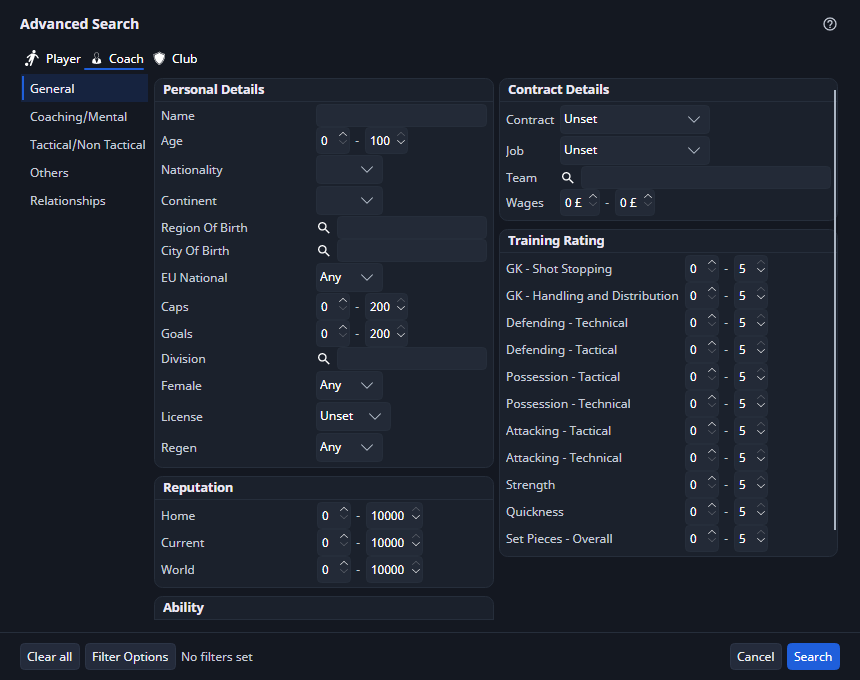Click the Division search magnifier icon
Viewport: 860px width, 680px height.
(324, 359)
